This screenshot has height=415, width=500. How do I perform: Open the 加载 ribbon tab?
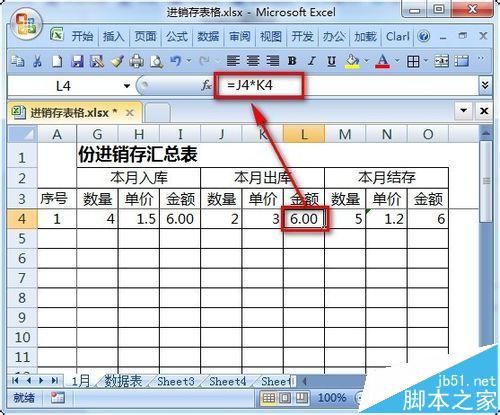pos(365,36)
